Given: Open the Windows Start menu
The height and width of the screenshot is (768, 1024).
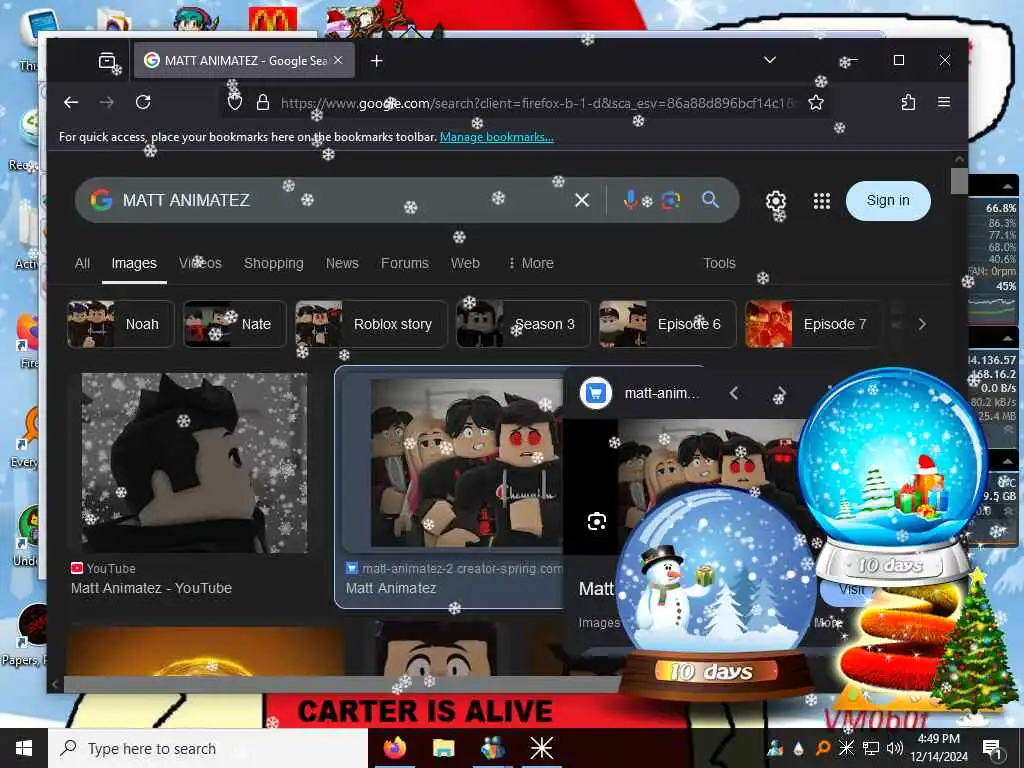Looking at the screenshot, I should click(x=24, y=748).
